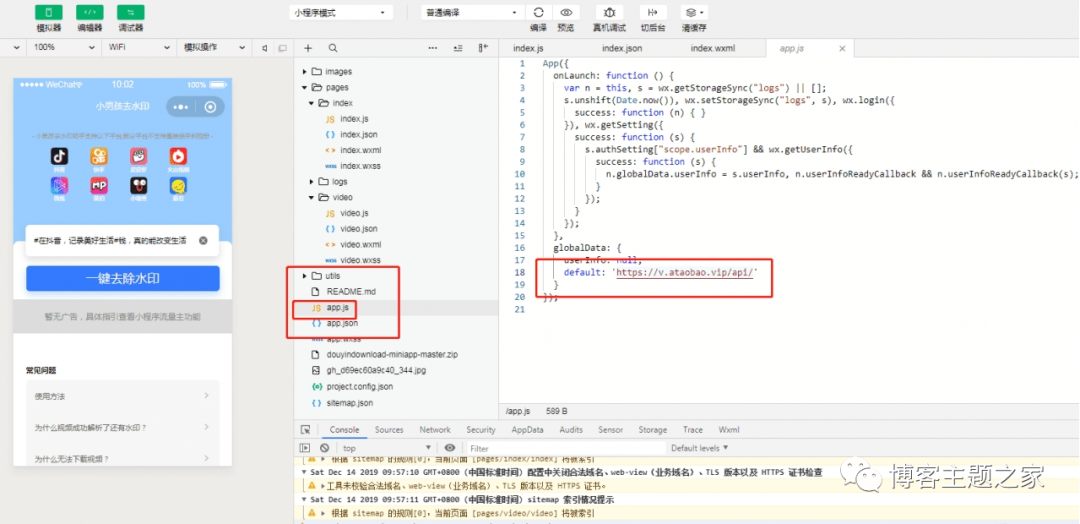Image resolution: width=1080 pixels, height=524 pixels.
Task: Add a new file with plus icon
Action: (x=308, y=48)
